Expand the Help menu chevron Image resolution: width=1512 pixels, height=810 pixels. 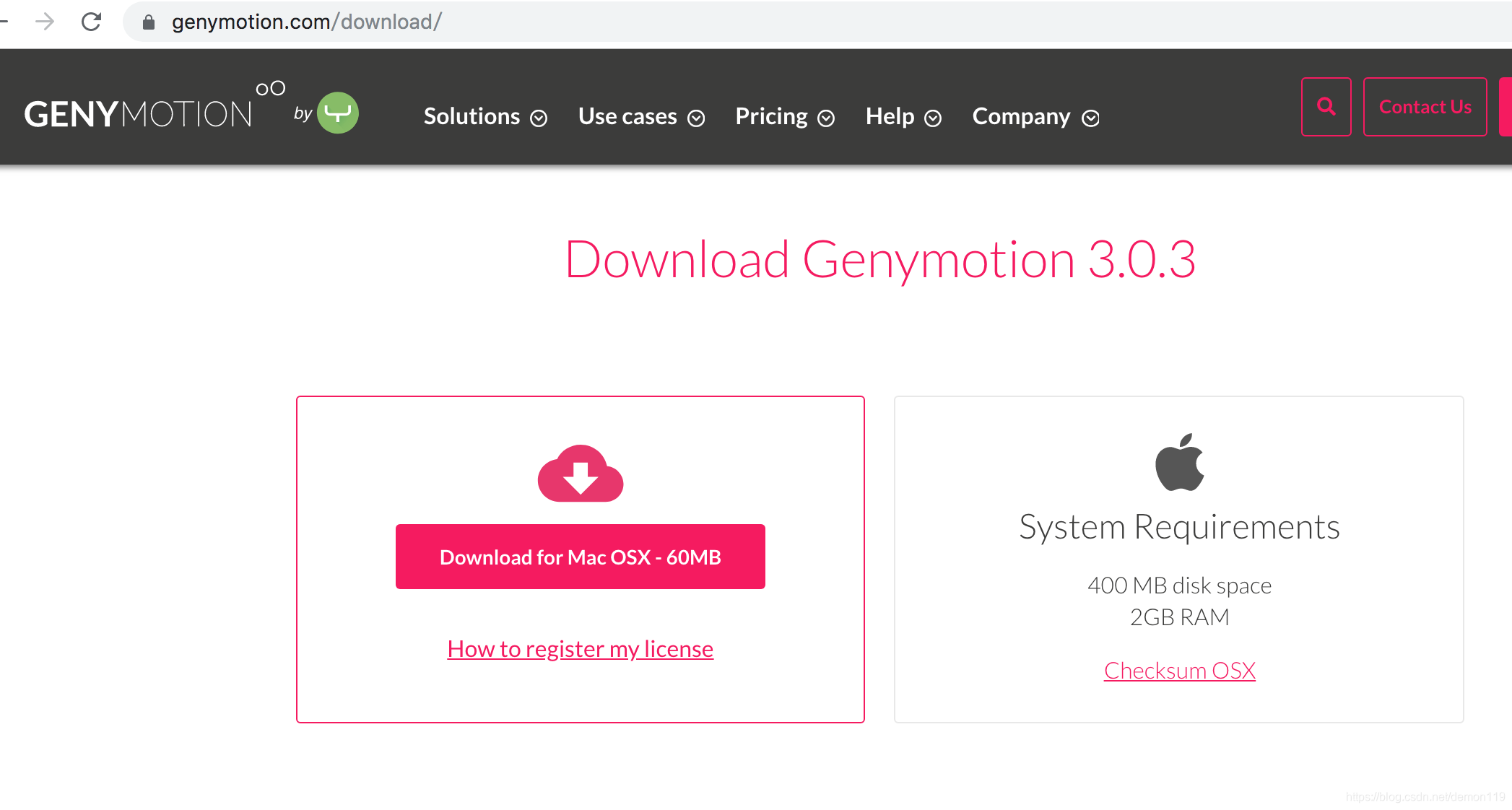tap(933, 118)
